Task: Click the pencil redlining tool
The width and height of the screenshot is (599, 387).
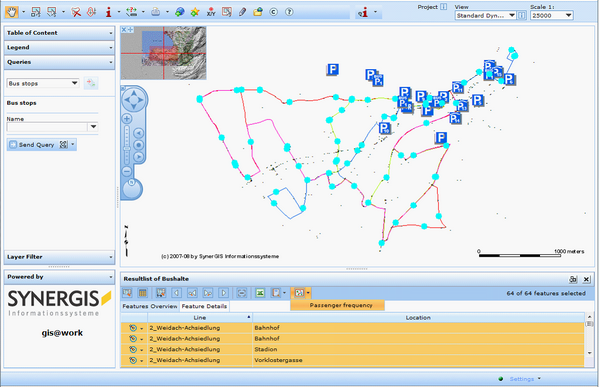Action: 242,12
